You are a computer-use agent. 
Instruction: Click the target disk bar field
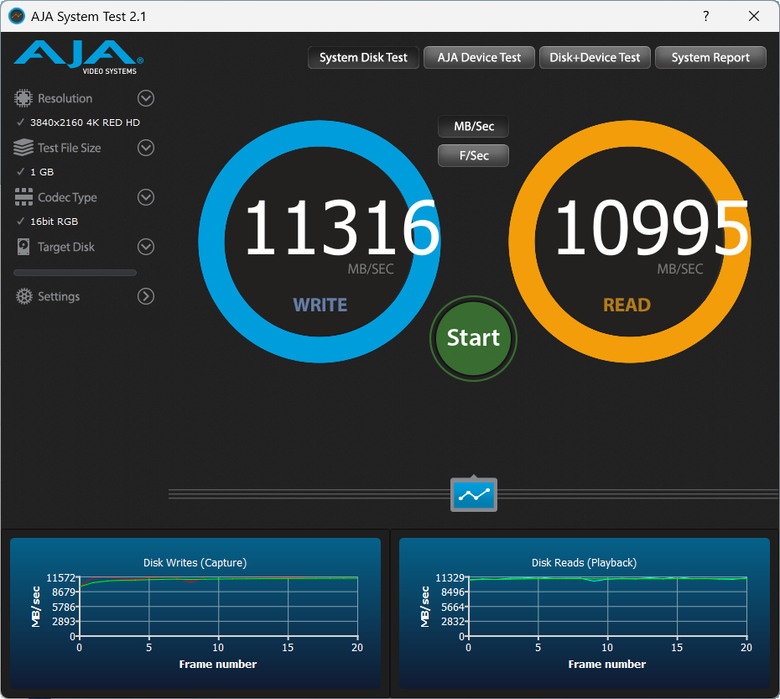coord(75,273)
